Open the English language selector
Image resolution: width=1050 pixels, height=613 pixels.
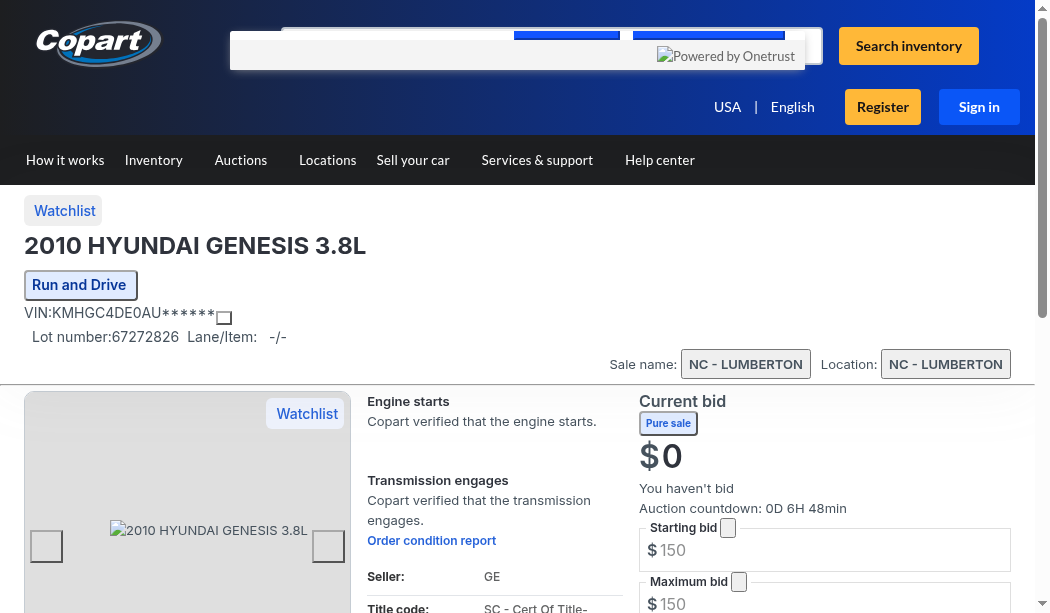click(x=792, y=107)
